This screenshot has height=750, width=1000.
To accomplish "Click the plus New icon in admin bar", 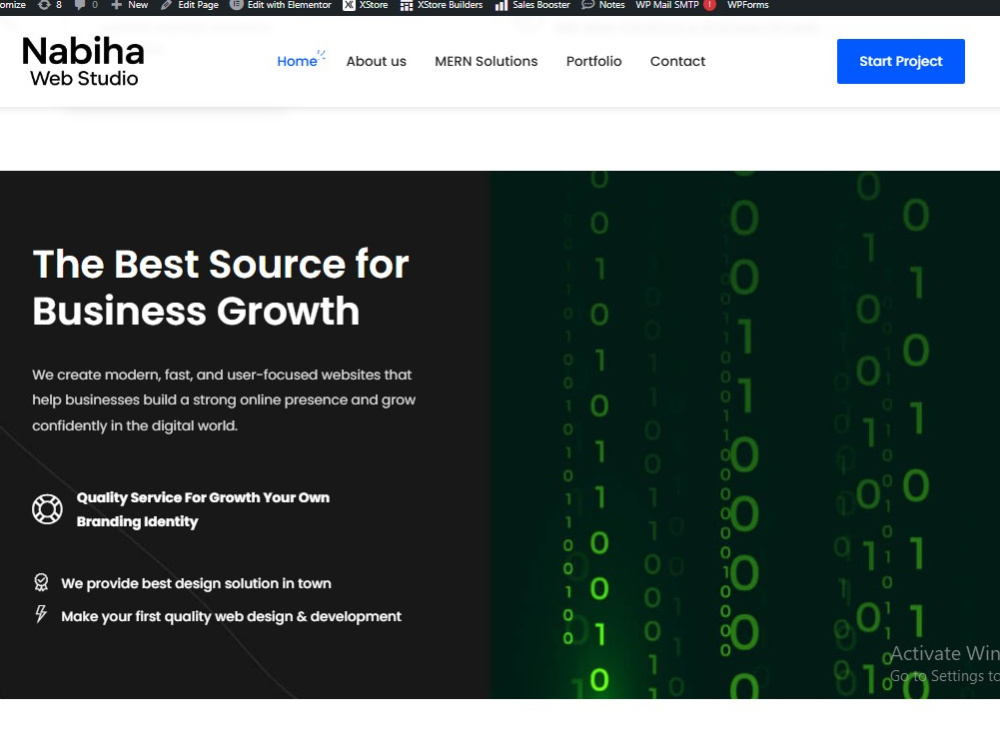I will click(116, 5).
